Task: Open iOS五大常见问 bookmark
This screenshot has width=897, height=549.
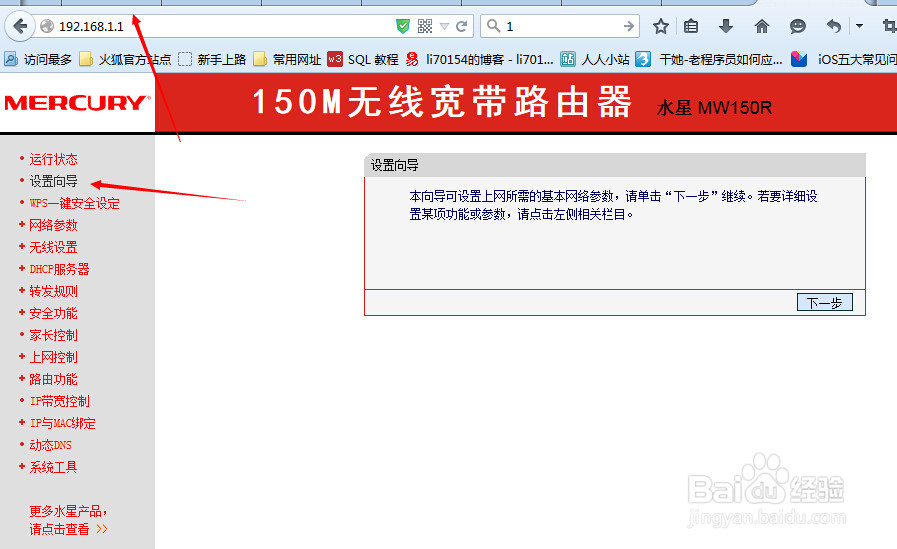Action: 844,59
